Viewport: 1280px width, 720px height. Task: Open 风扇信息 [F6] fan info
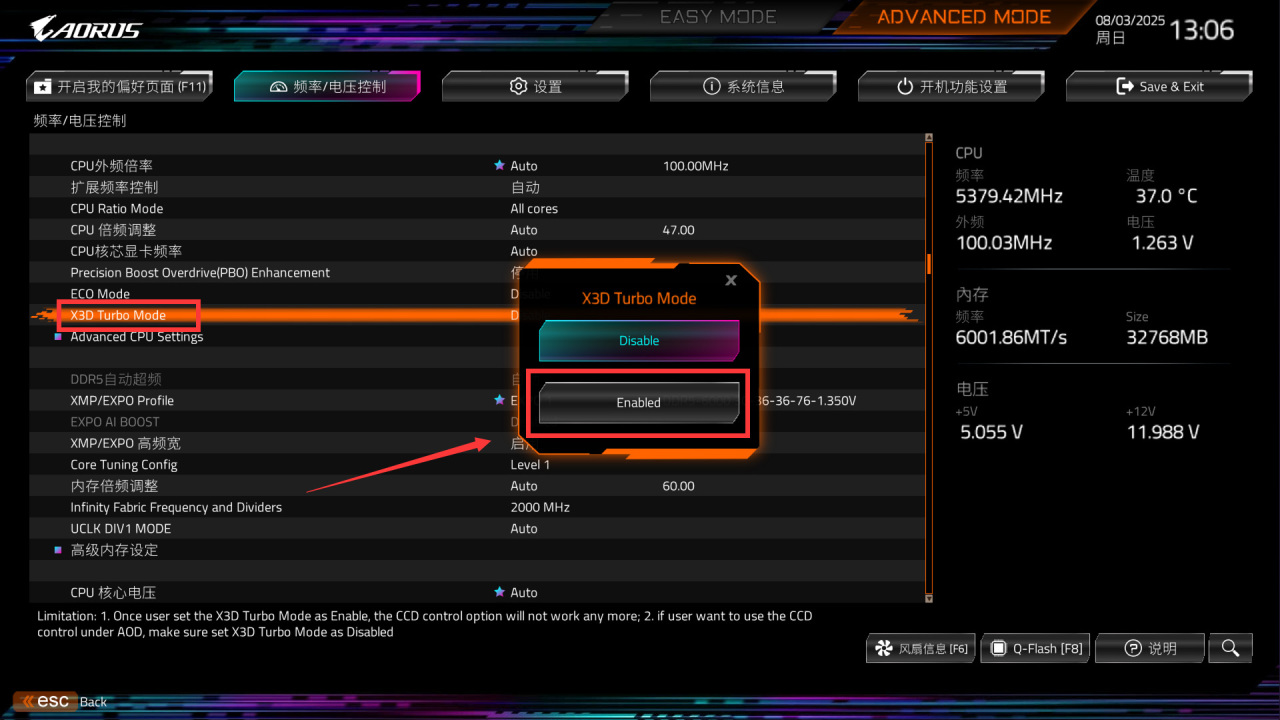tap(921, 648)
